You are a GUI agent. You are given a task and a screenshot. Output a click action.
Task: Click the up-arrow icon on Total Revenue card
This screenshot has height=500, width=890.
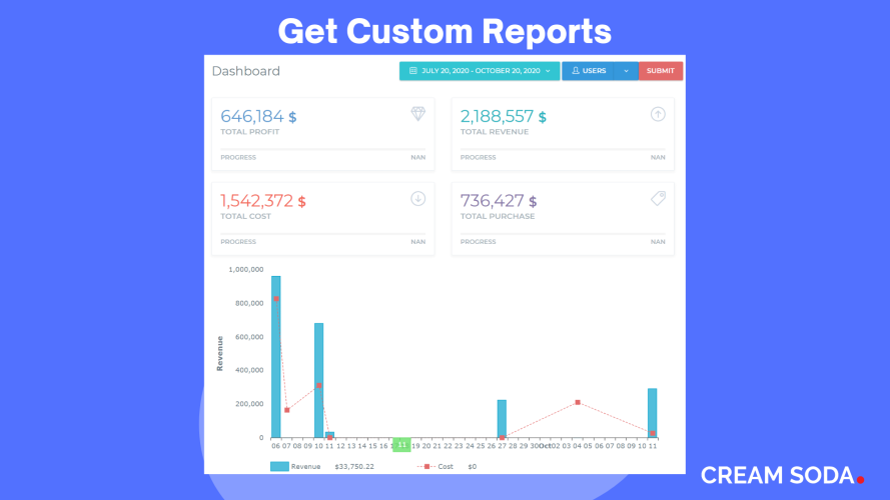pyautogui.click(x=658, y=114)
